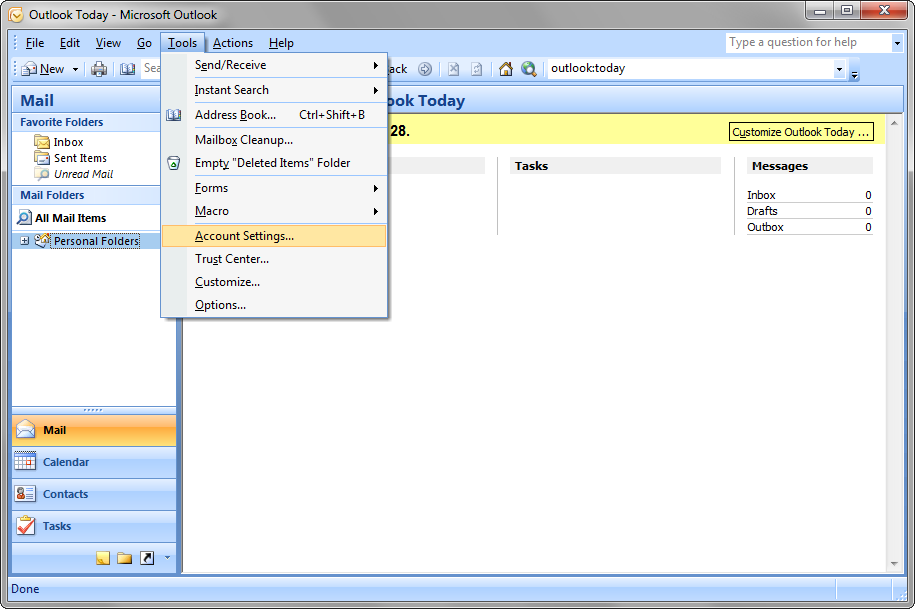Select Account Settings from Tools menu

[244, 236]
